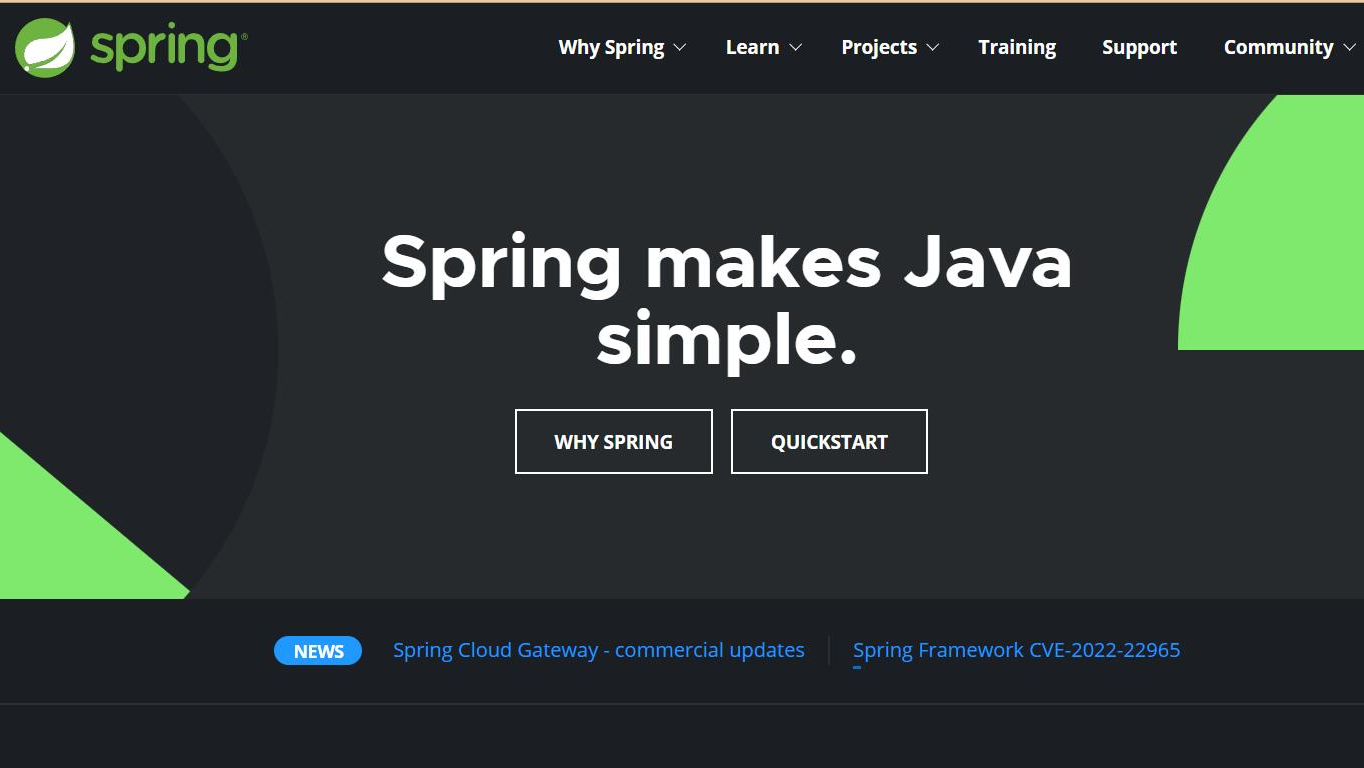Expand the chevron next to Why Spring
This screenshot has width=1364, height=768.
pos(680,47)
